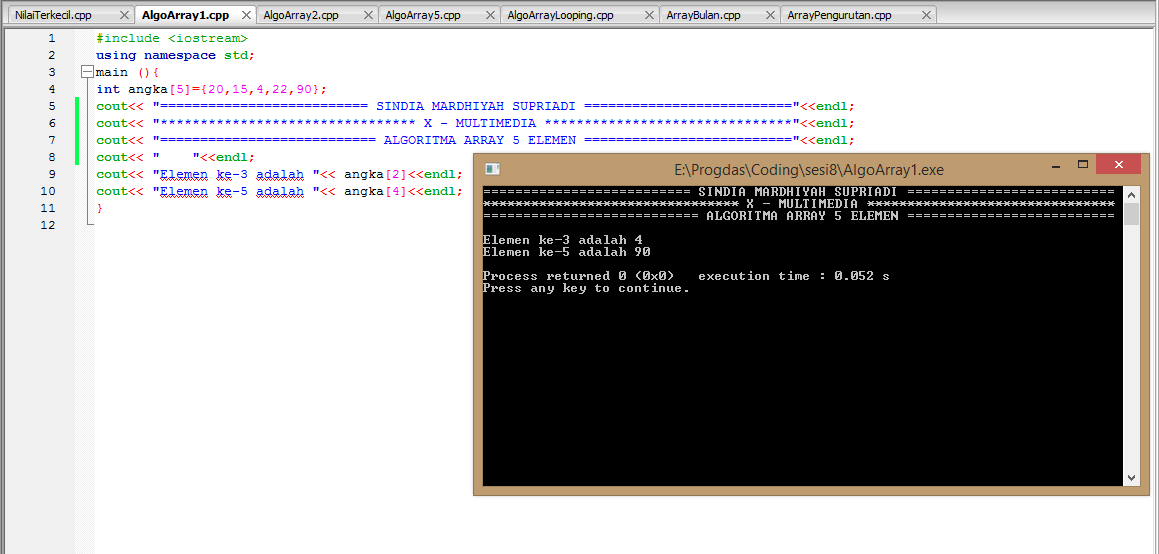Click line number 1 in the gutter
1159x554 pixels.
click(51, 38)
